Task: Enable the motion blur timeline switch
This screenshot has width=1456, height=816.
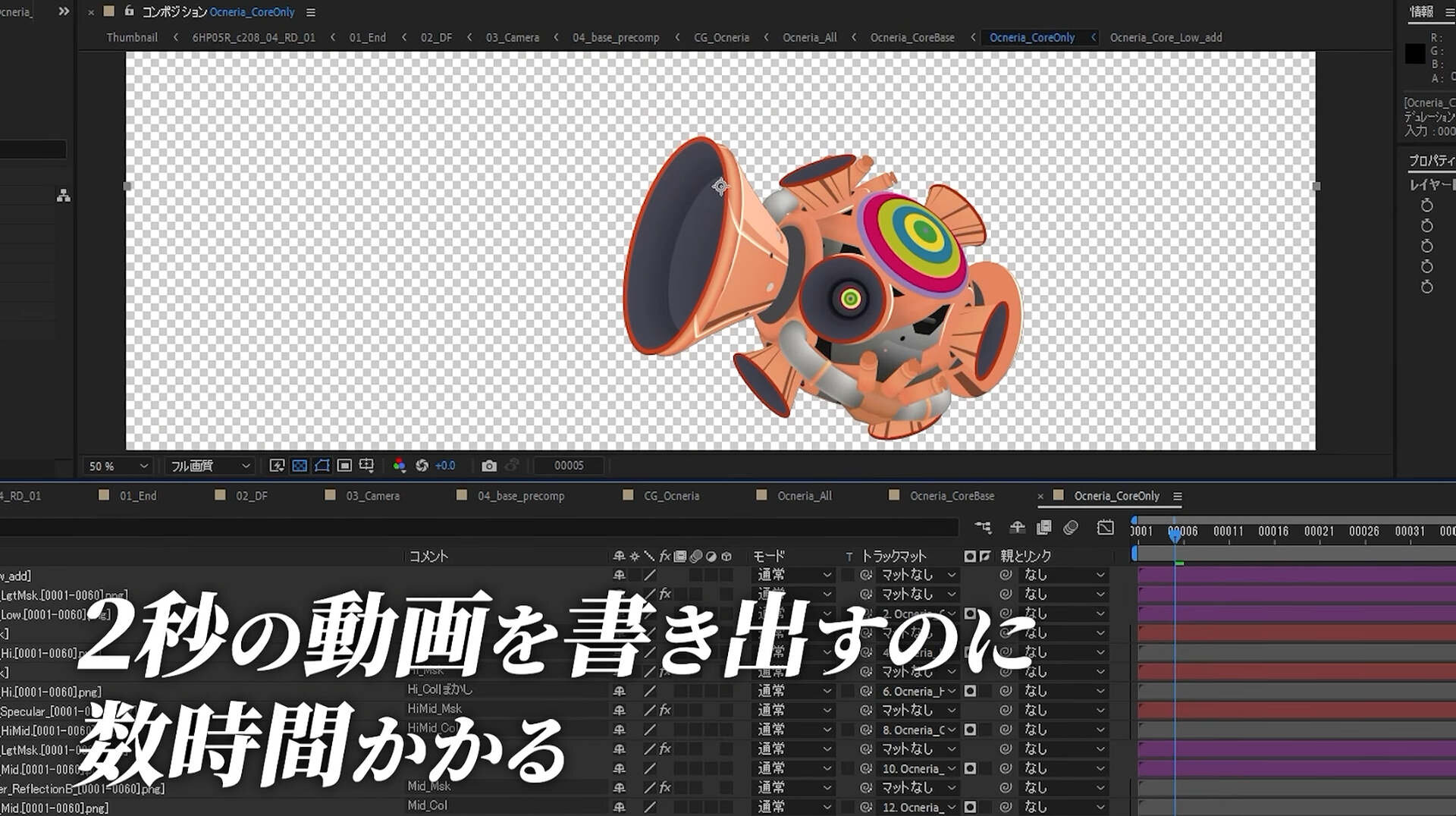Action: pyautogui.click(x=1071, y=528)
